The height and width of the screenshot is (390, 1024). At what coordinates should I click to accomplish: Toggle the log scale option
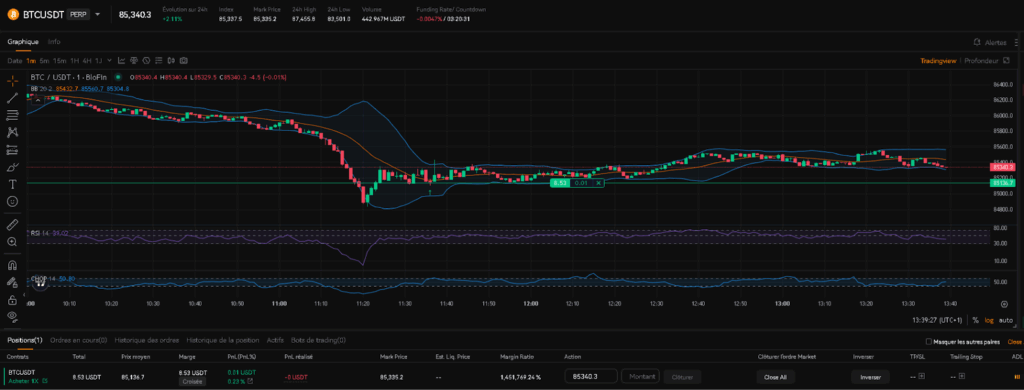pyautogui.click(x=989, y=320)
